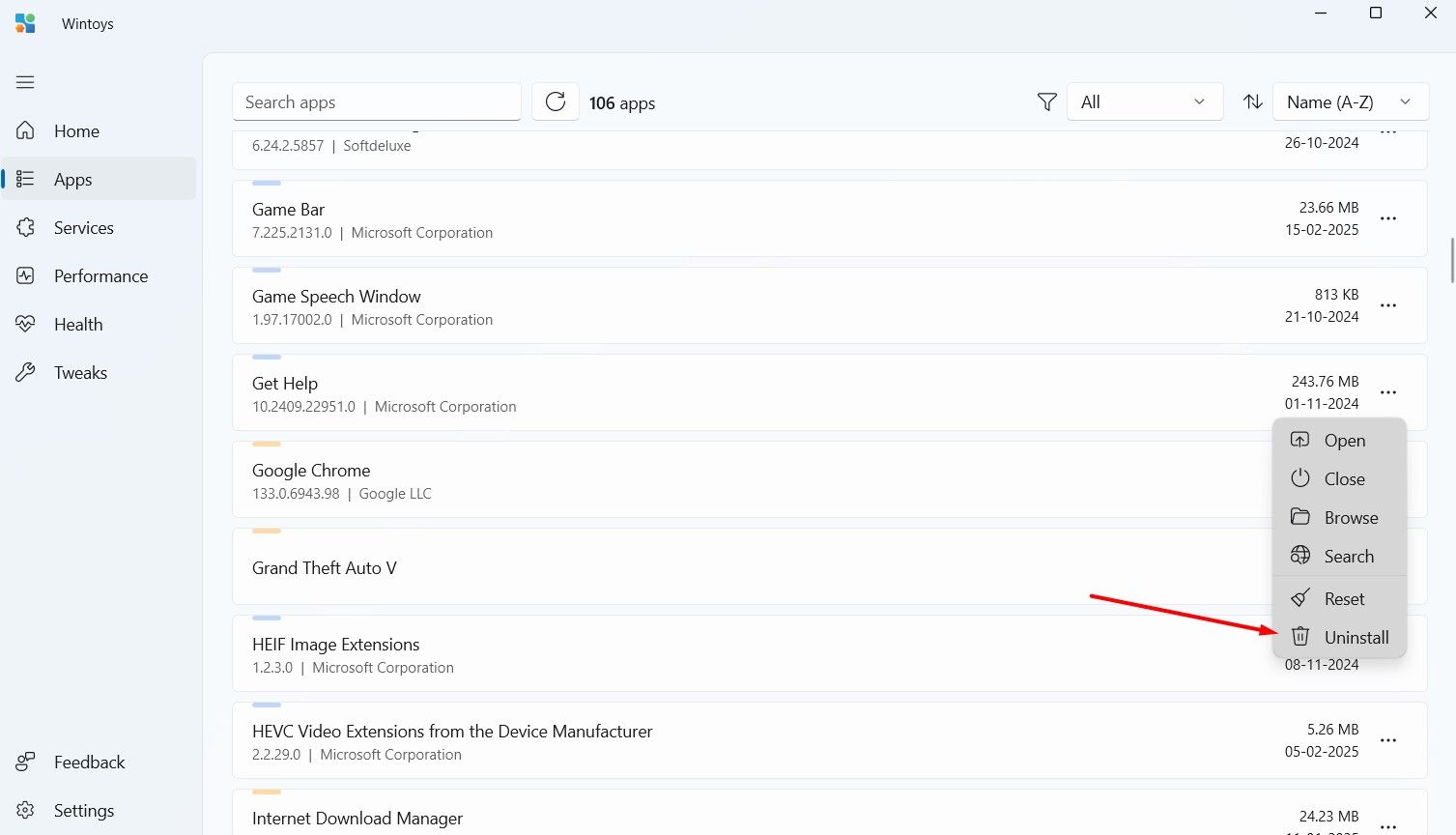The image size is (1456, 835).
Task: Select HEVC Video Extensions from the Device Manufacturer
Action: 829,740
